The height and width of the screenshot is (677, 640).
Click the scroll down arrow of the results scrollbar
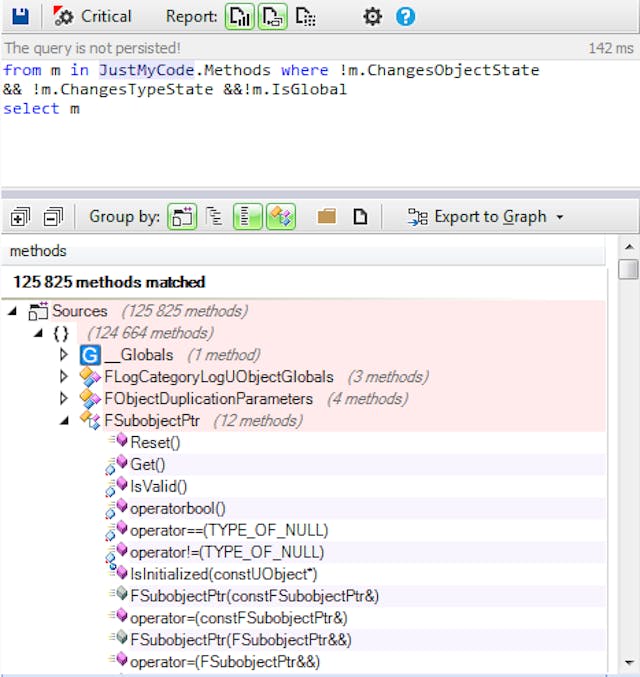coord(628,664)
